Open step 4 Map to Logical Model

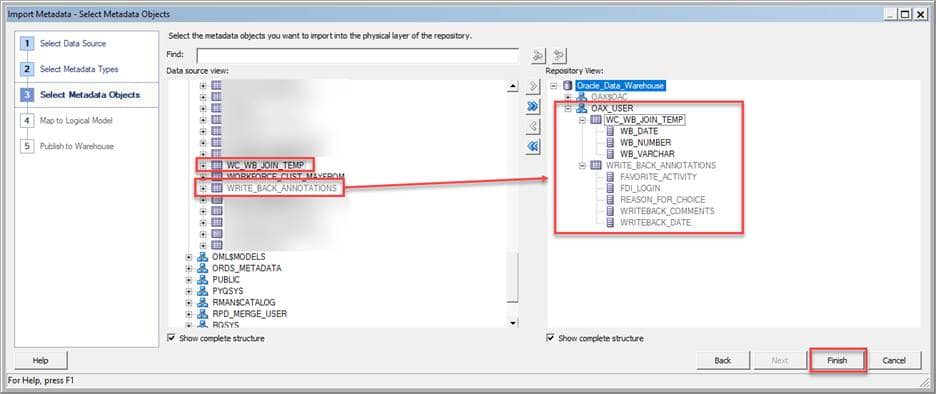coord(75,121)
